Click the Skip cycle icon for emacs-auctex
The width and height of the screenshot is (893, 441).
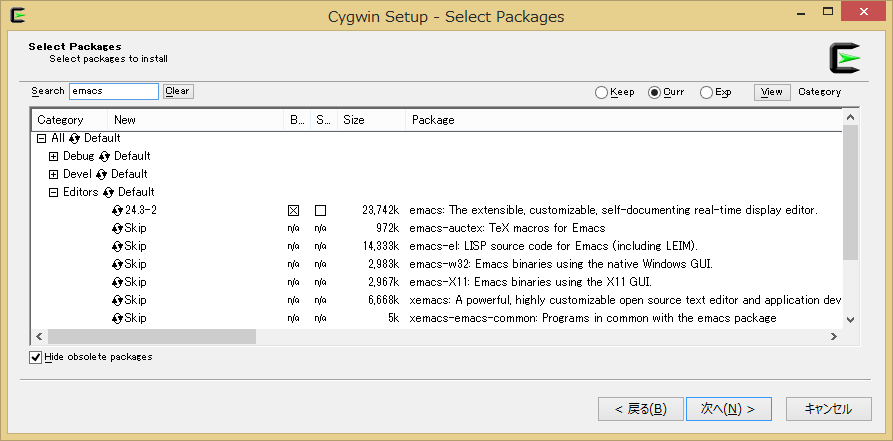[118, 228]
